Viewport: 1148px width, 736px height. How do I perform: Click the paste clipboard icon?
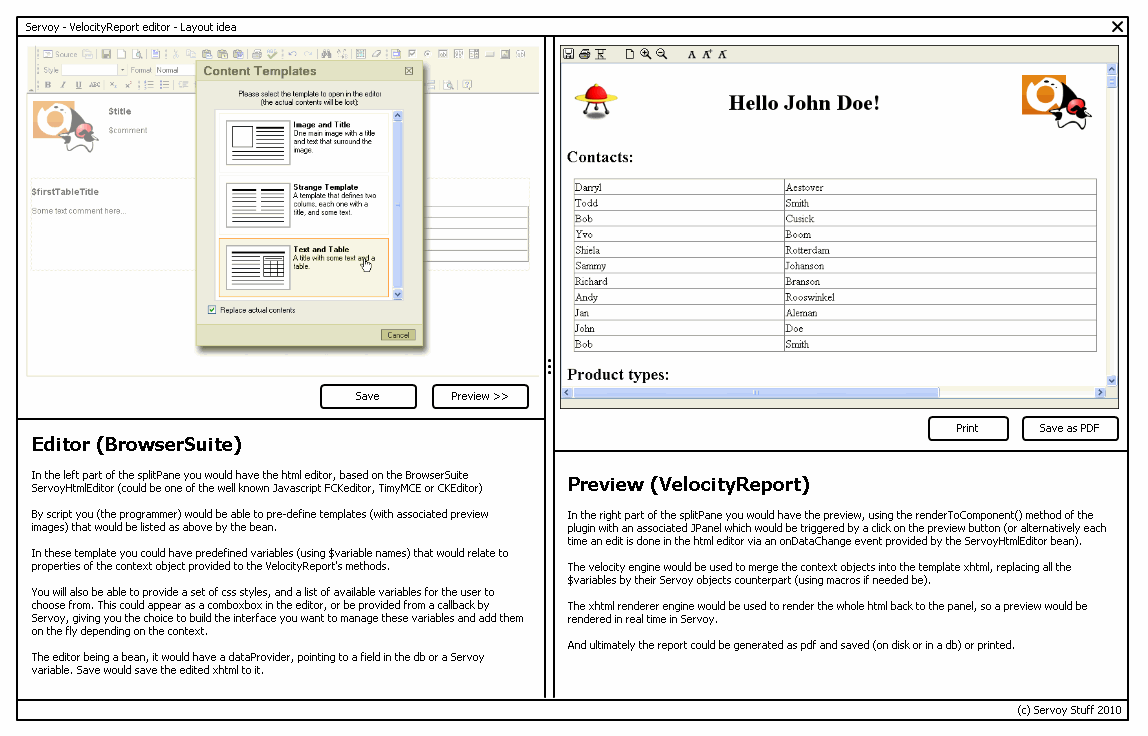pos(207,54)
